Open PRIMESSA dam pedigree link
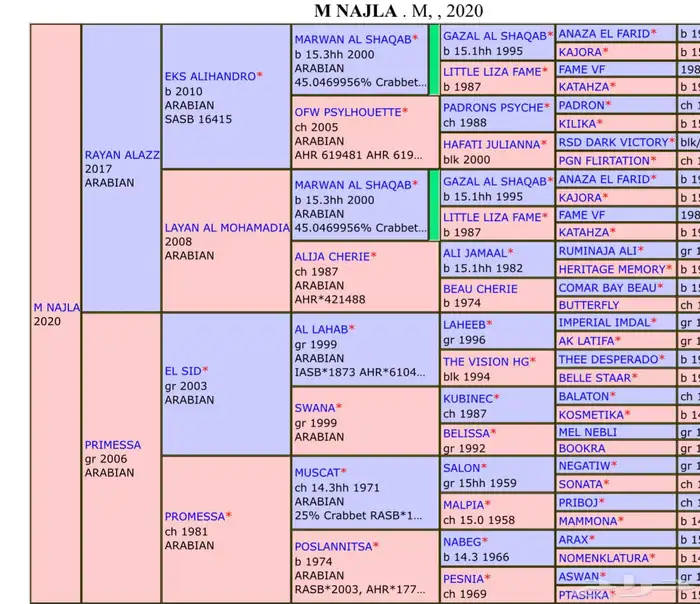Viewport: 700px width, 604px height. pos(112,444)
